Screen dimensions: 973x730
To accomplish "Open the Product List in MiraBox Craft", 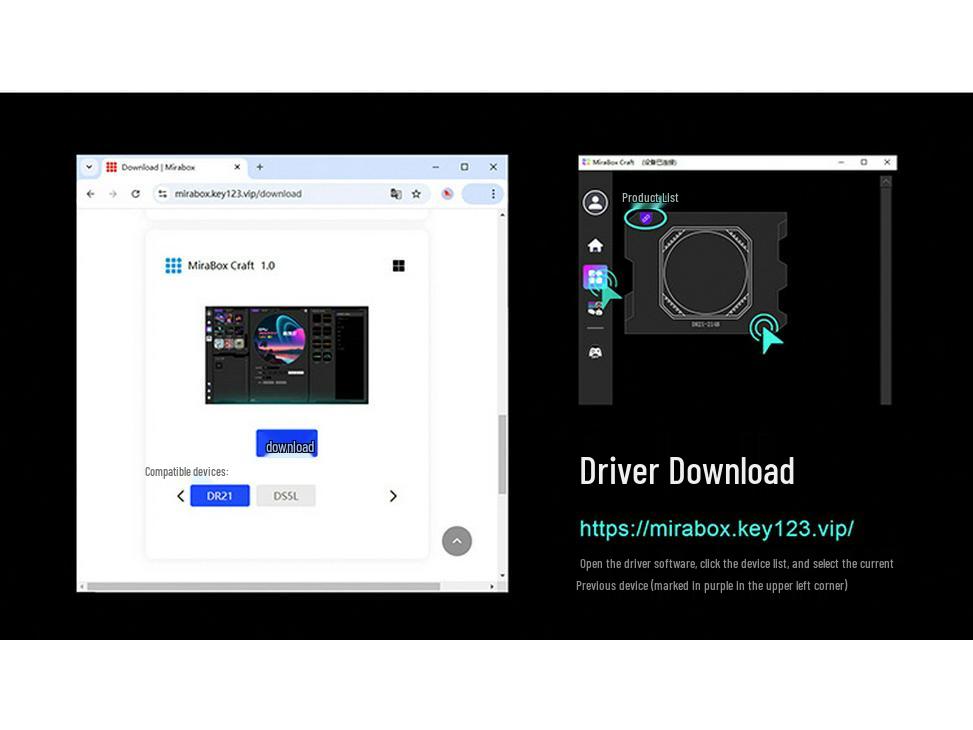I will [x=596, y=278].
